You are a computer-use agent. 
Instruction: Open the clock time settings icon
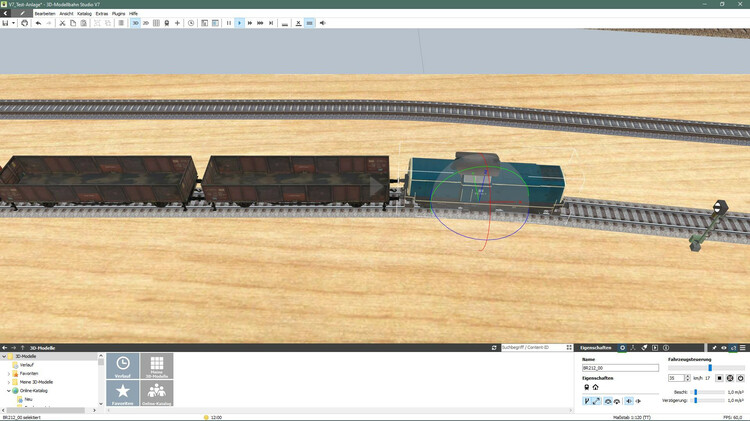pyautogui.click(x=191, y=23)
